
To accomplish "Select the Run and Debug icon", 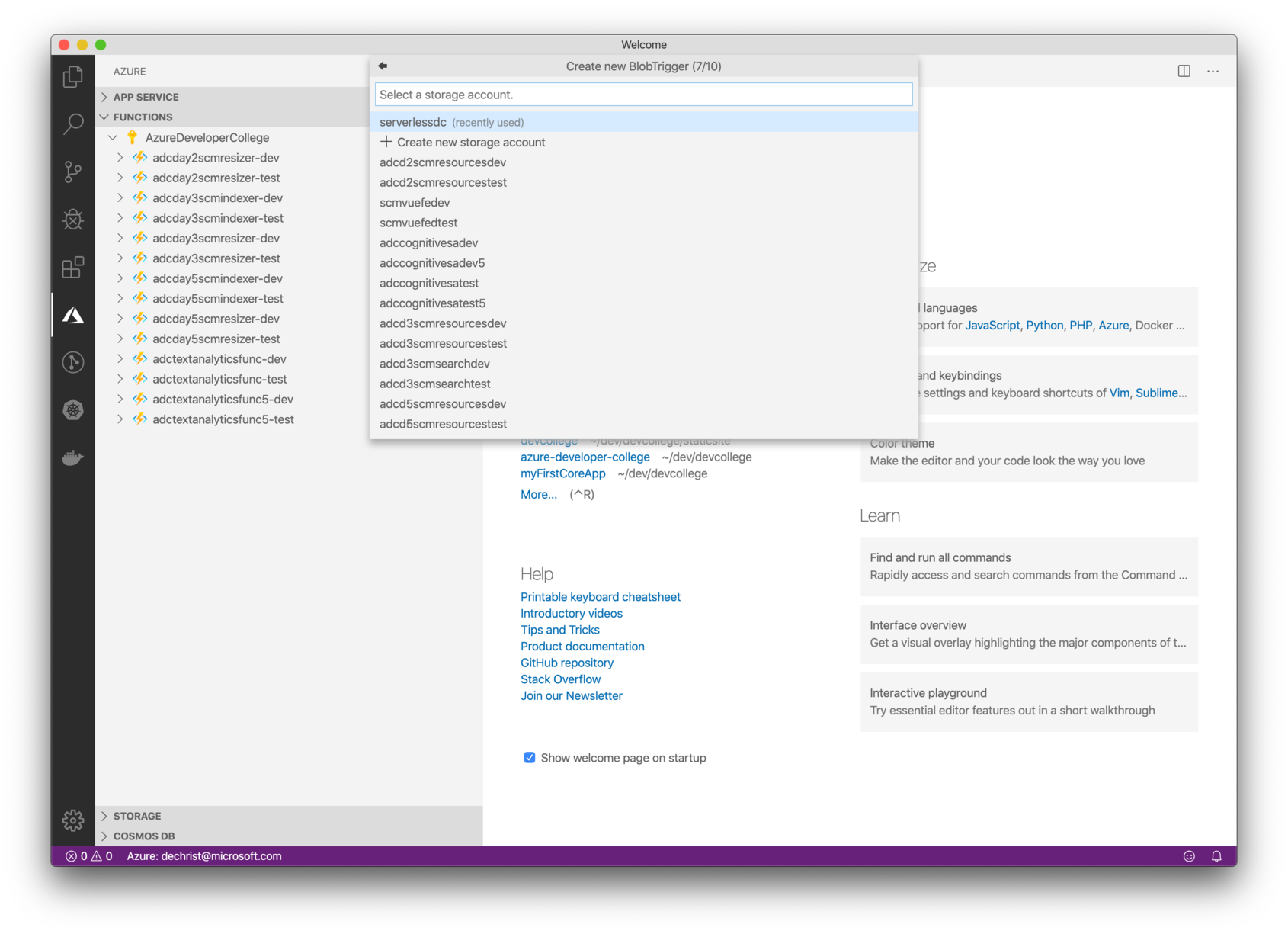I will click(72, 220).
